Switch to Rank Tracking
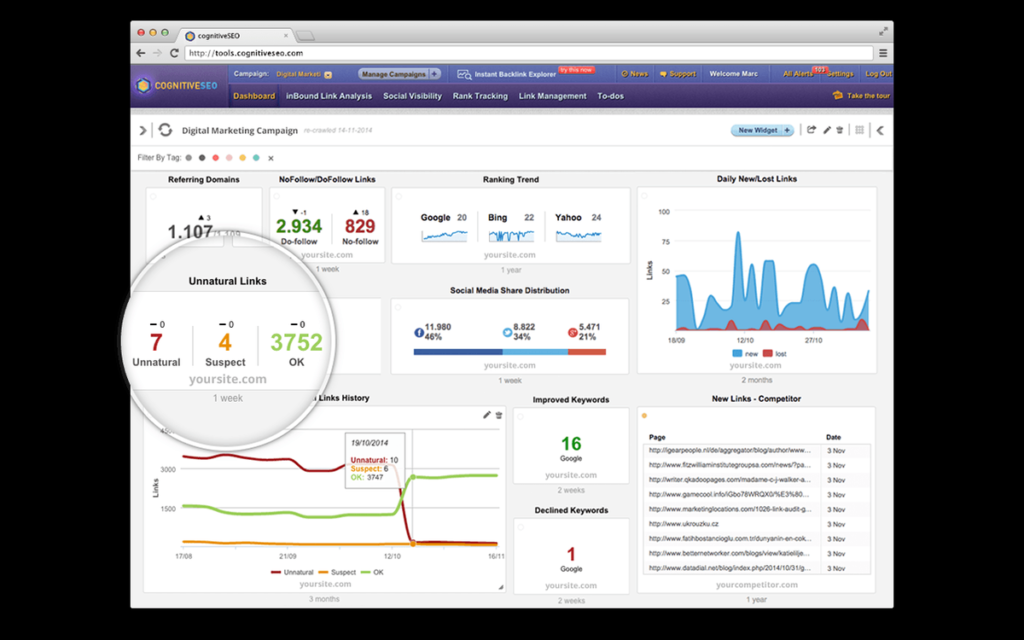This screenshot has width=1024, height=640. (x=480, y=96)
